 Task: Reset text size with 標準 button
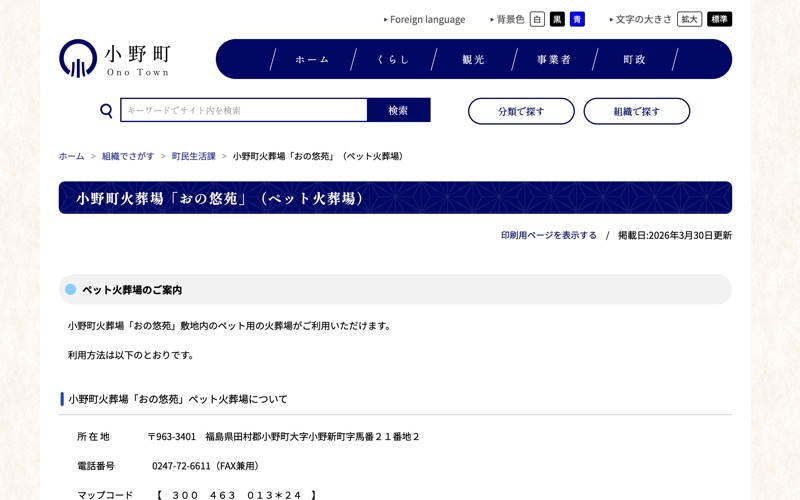pyautogui.click(x=719, y=19)
